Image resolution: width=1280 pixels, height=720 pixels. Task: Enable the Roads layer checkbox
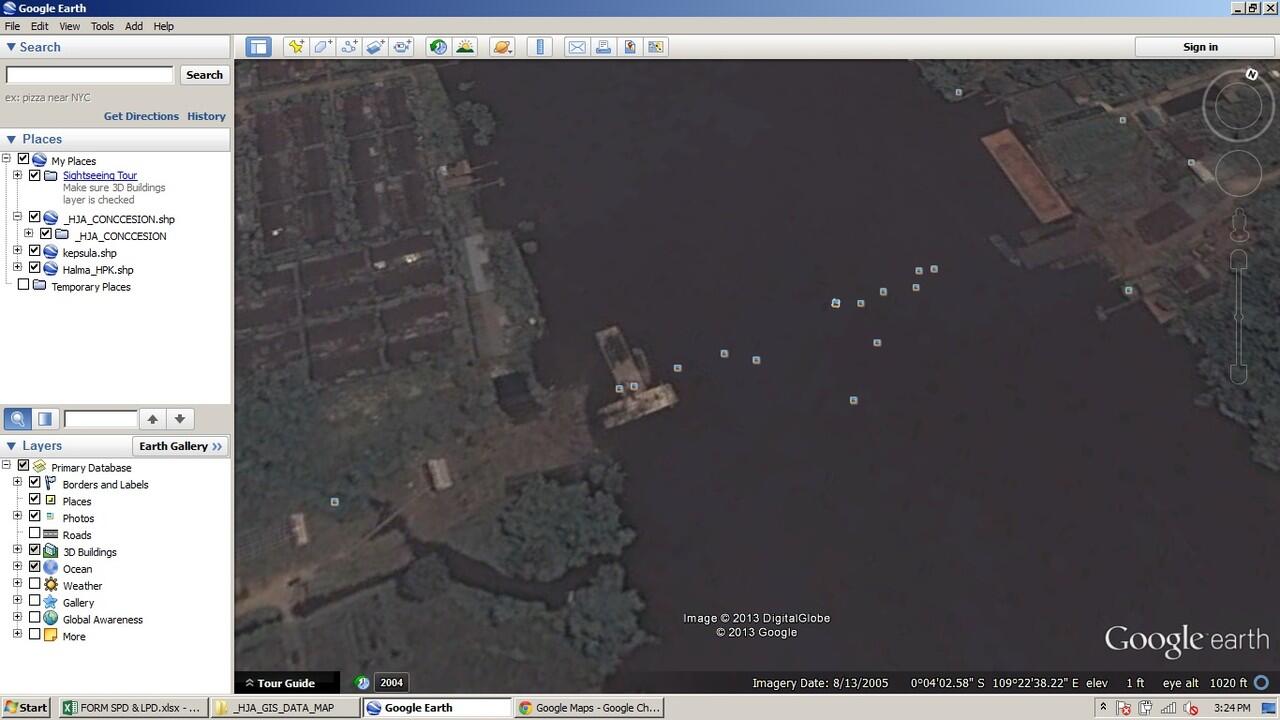tap(35, 534)
